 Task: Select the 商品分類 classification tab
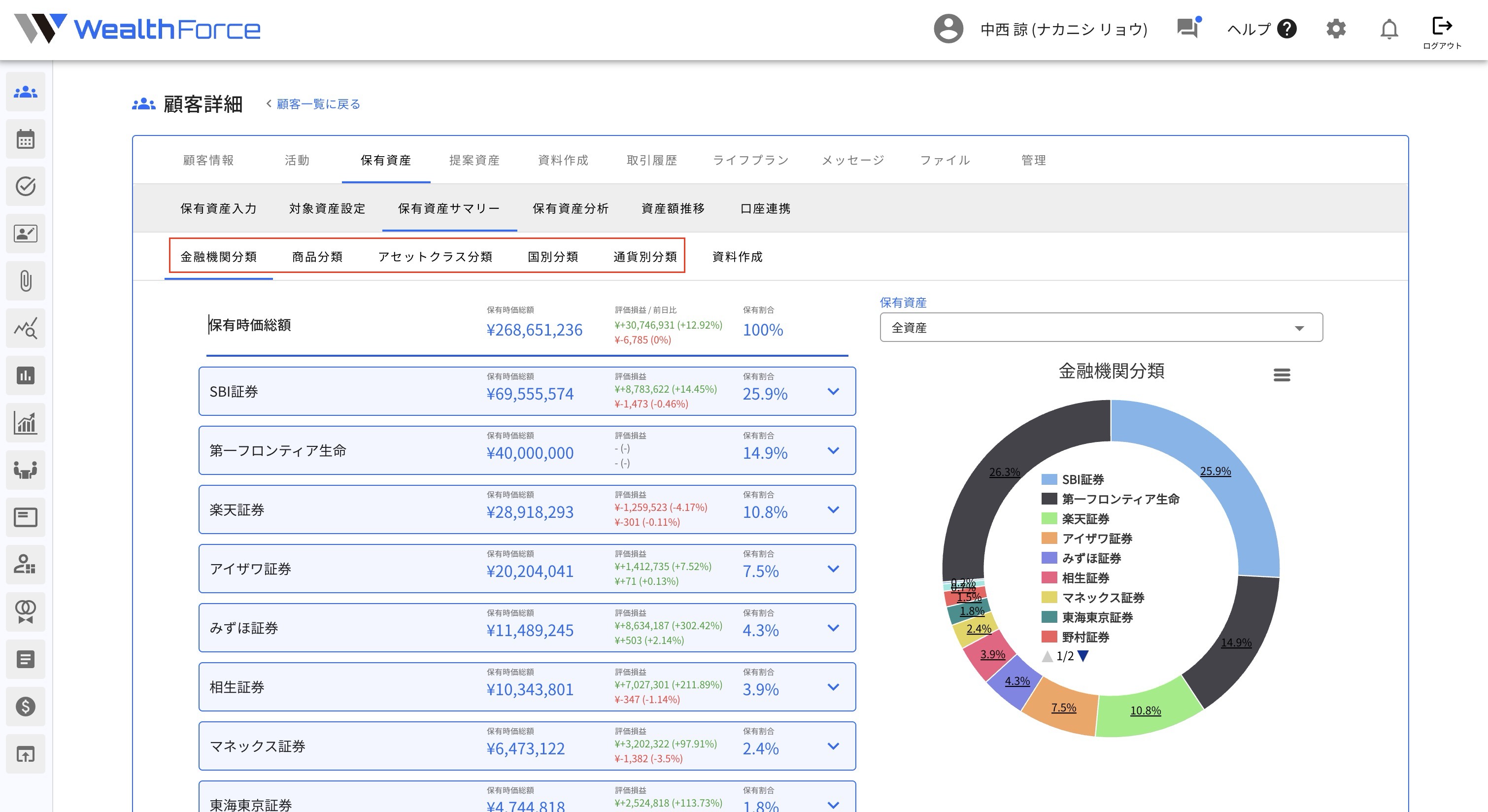pyautogui.click(x=317, y=256)
